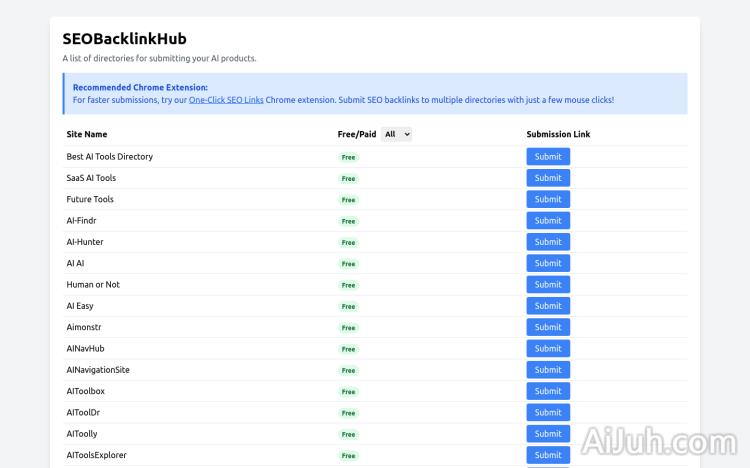Click the page subtitle about directories
The height and width of the screenshot is (468, 750).
click(x=159, y=58)
